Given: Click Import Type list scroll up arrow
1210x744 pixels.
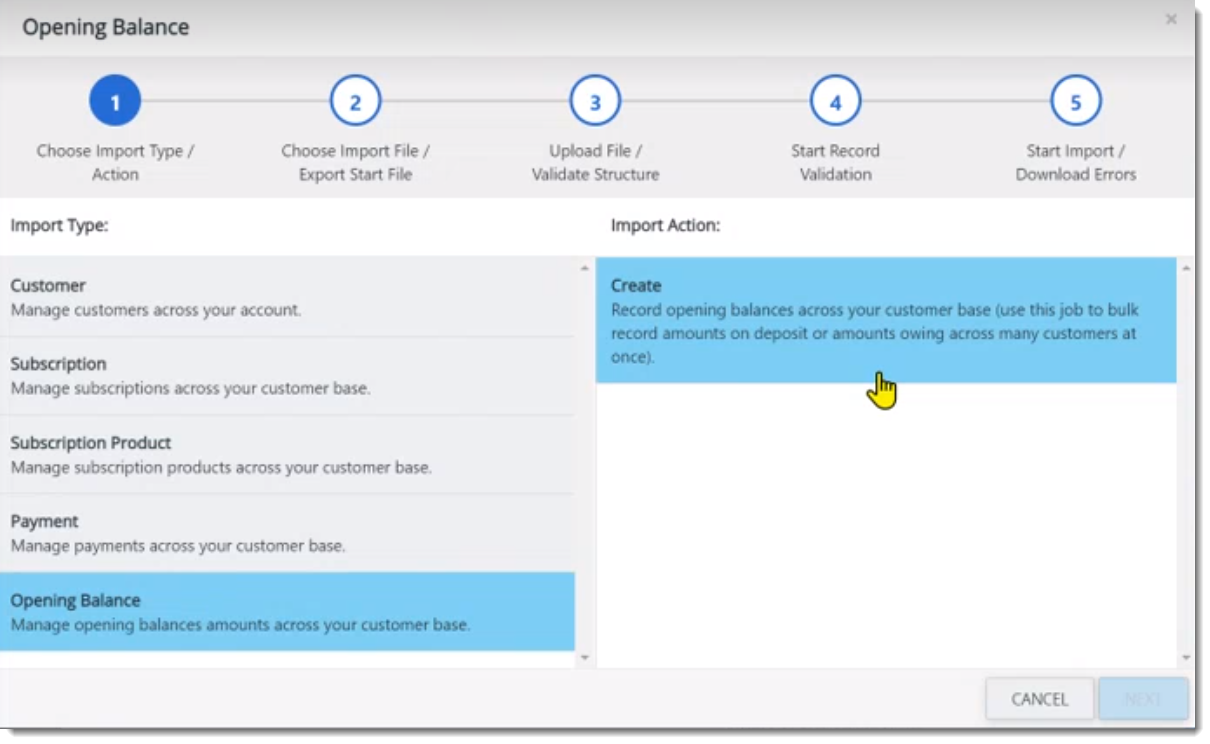Looking at the screenshot, I should point(585,268).
